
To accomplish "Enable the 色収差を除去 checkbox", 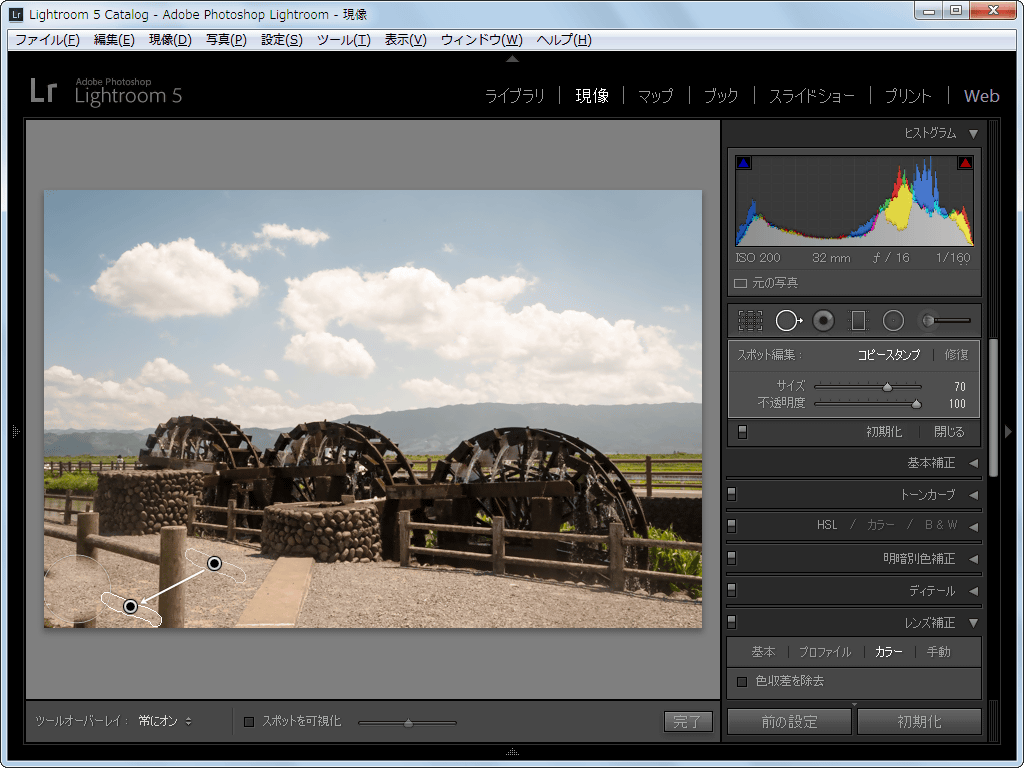I will point(742,682).
